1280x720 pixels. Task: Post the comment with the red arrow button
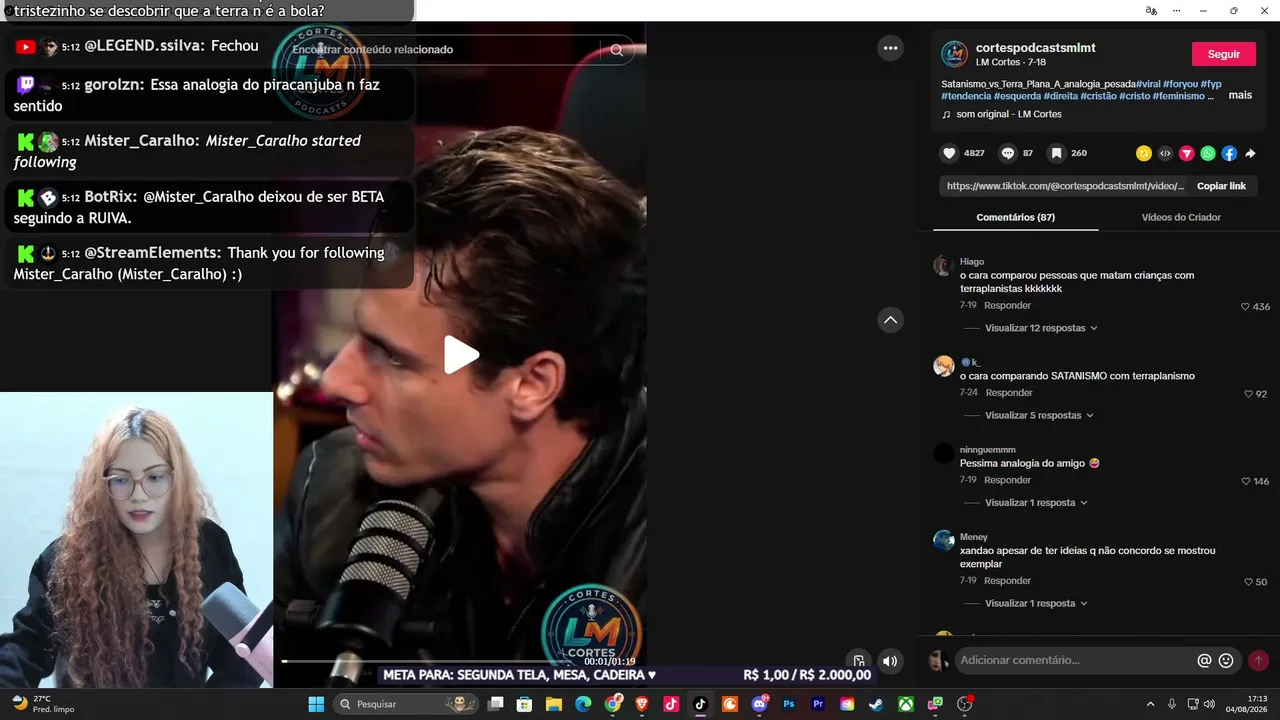click(x=1258, y=661)
